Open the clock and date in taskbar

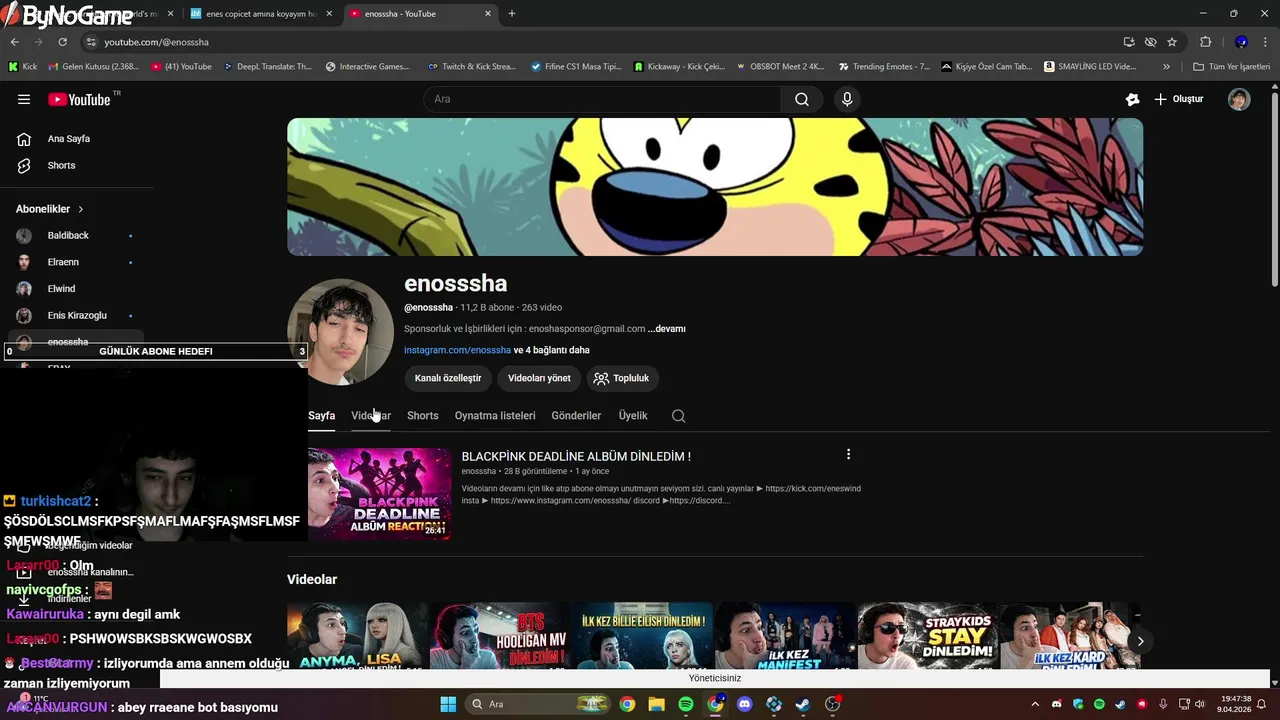point(1234,704)
